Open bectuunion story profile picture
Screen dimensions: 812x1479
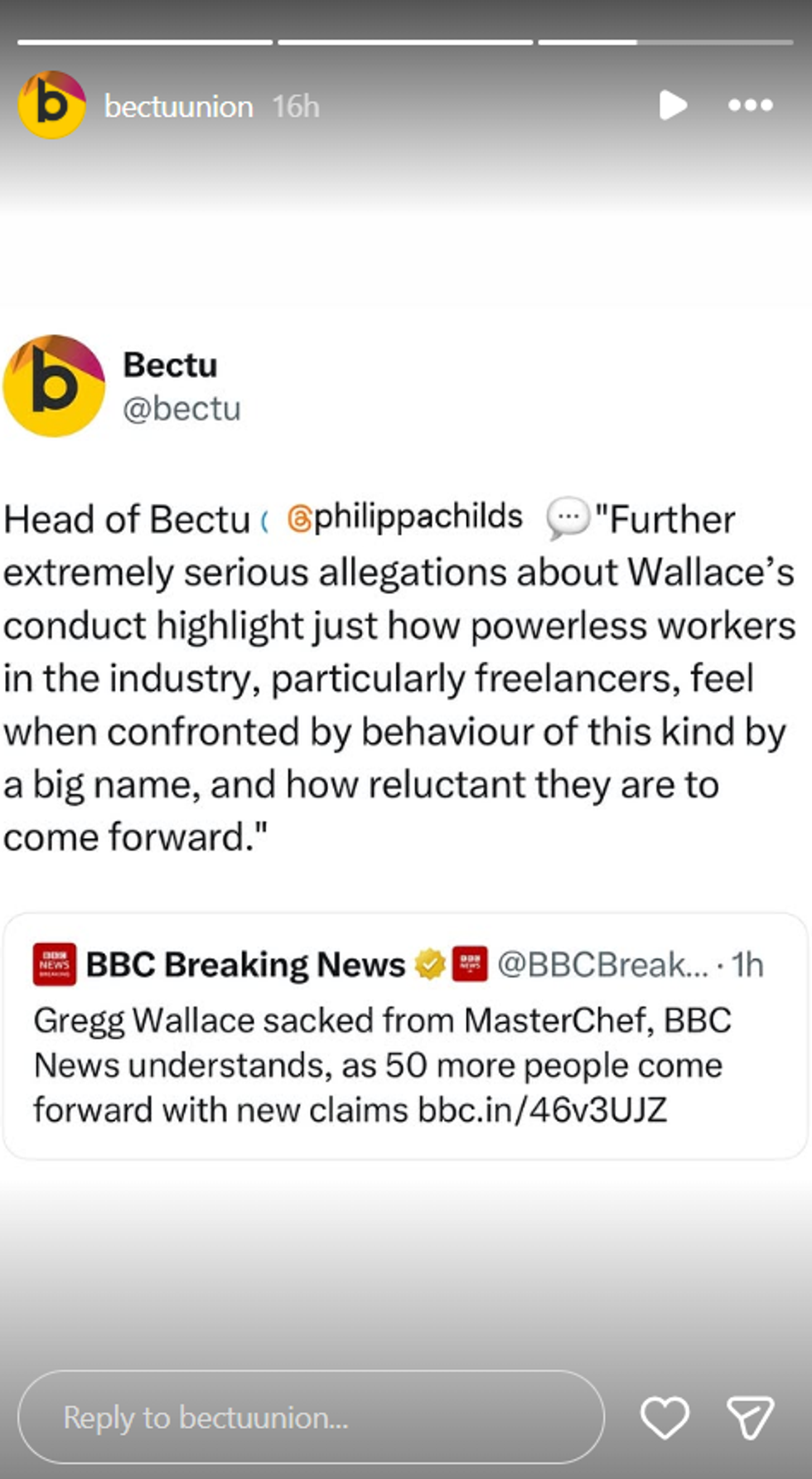coord(51,105)
